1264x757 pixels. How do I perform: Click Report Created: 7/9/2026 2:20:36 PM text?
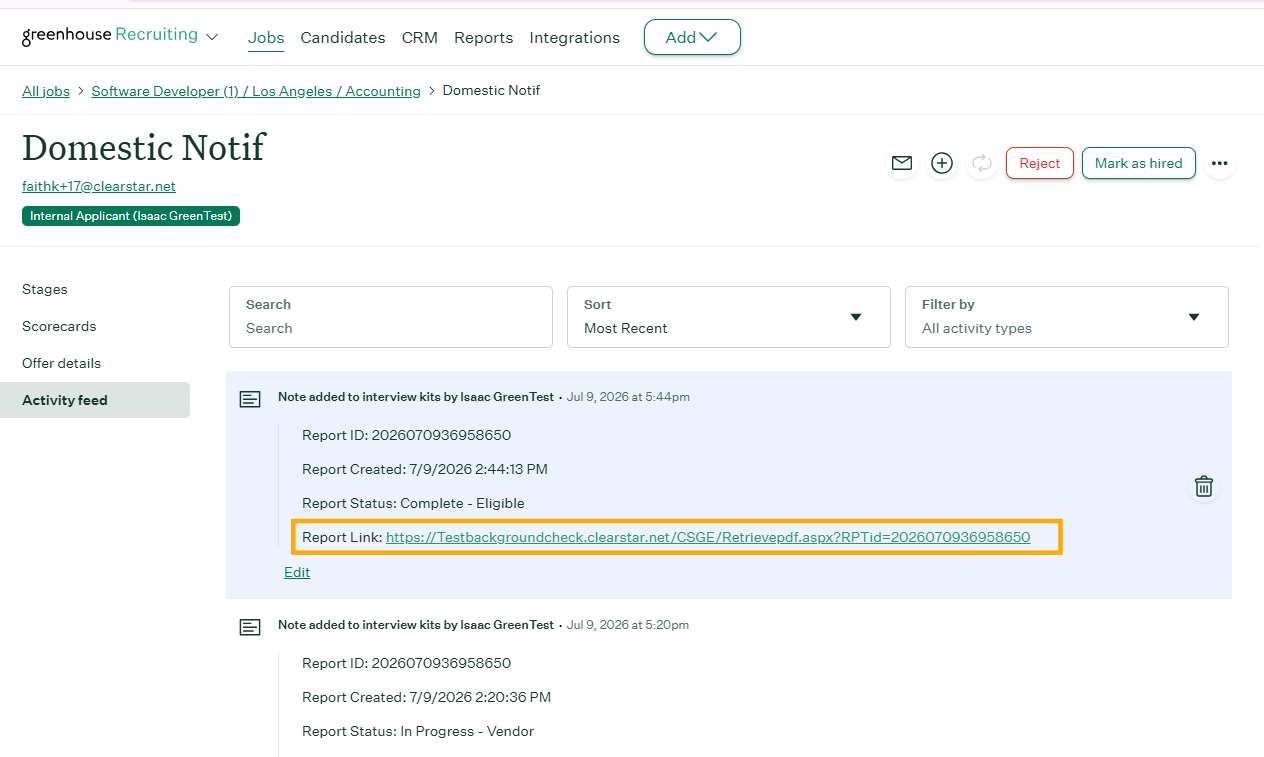pyautogui.click(x=426, y=697)
